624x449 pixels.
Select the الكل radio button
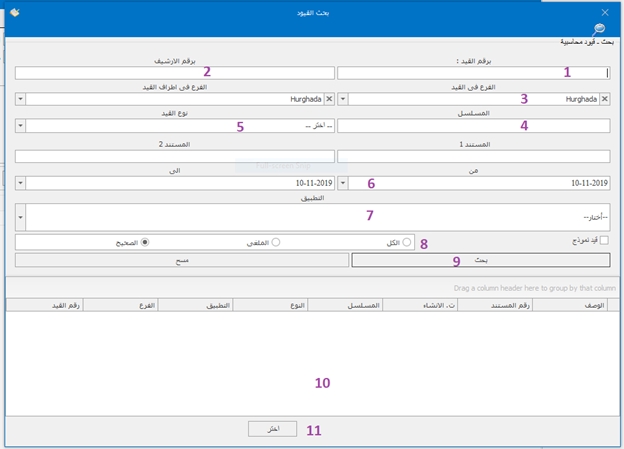406,242
